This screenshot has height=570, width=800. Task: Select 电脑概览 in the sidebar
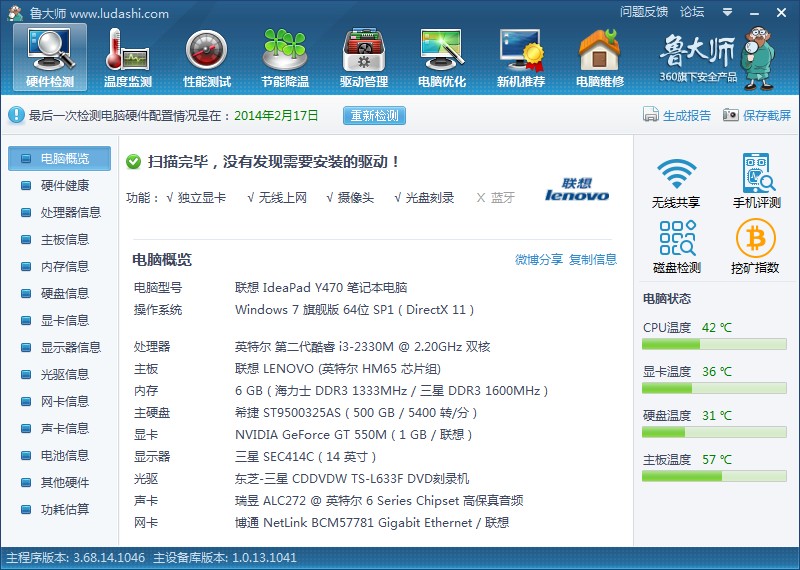[x=59, y=159]
